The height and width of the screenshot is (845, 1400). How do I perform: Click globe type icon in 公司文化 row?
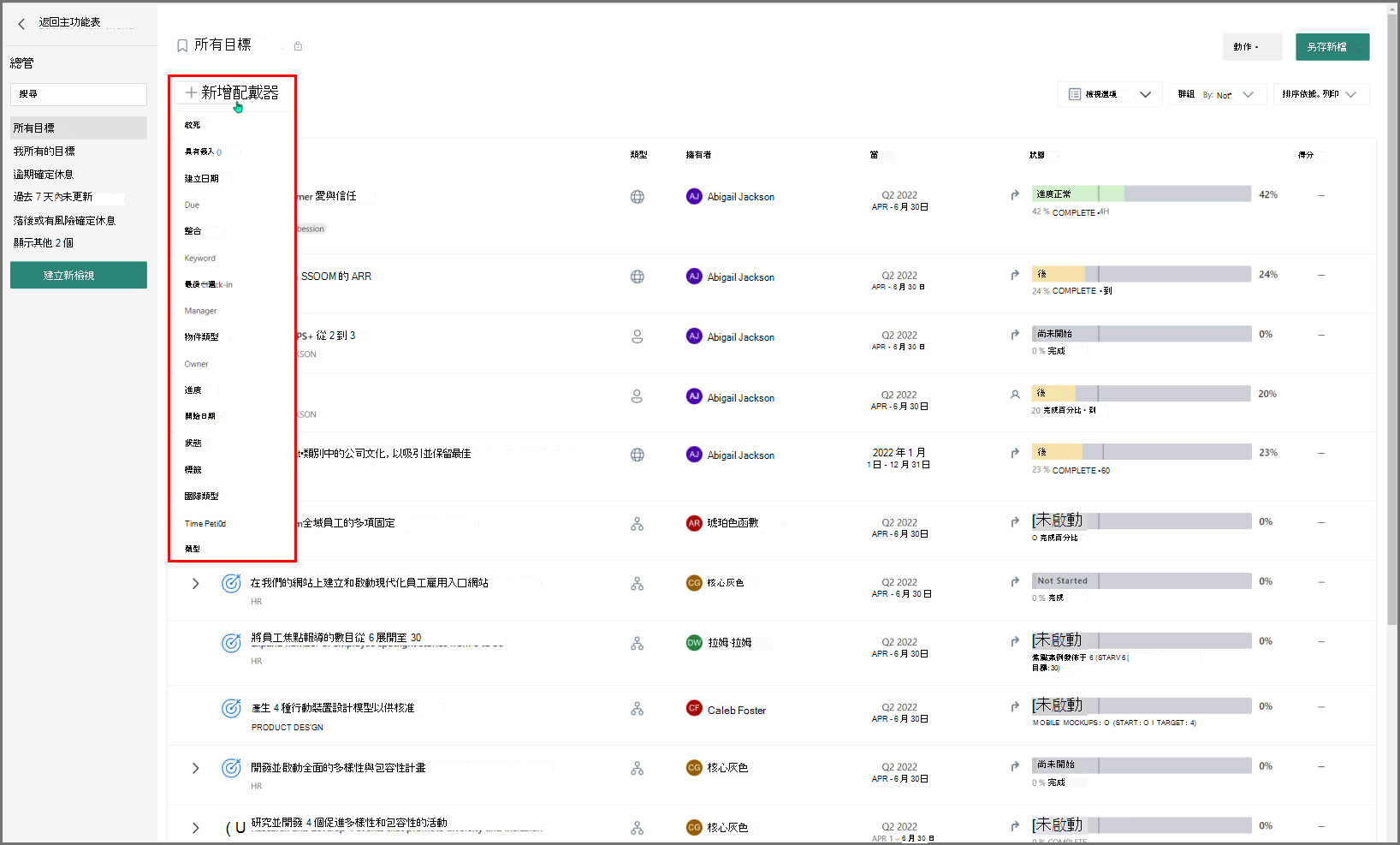coord(638,455)
